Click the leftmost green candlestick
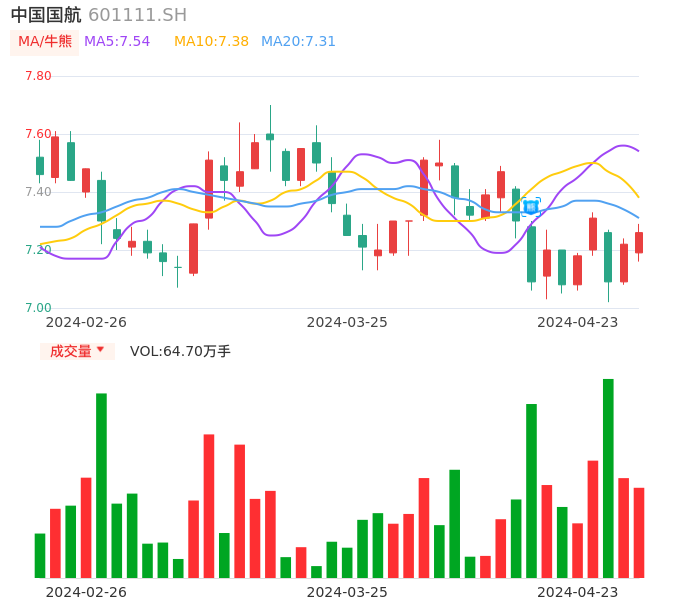The height and width of the screenshot is (606, 686). click(40, 165)
